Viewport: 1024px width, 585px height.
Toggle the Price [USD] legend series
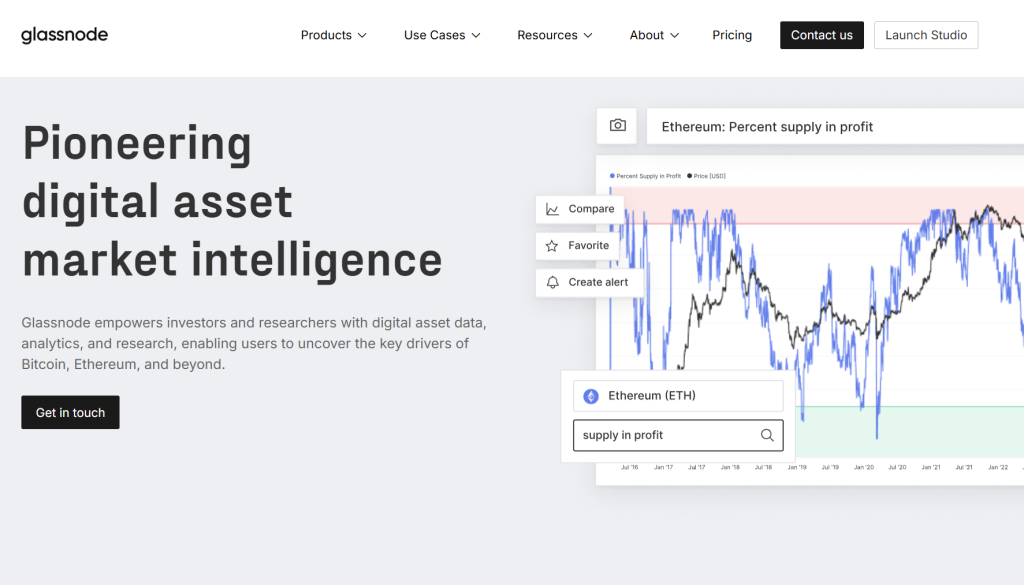(x=707, y=176)
